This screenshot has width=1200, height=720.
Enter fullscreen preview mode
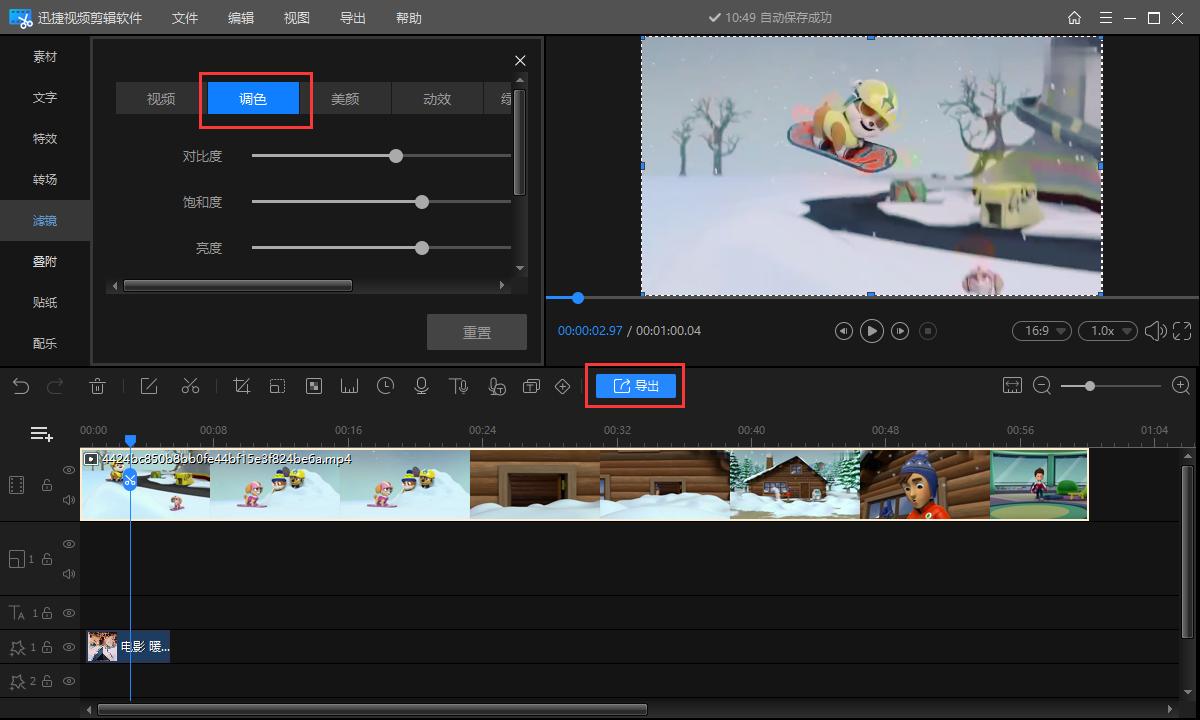[x=1182, y=331]
